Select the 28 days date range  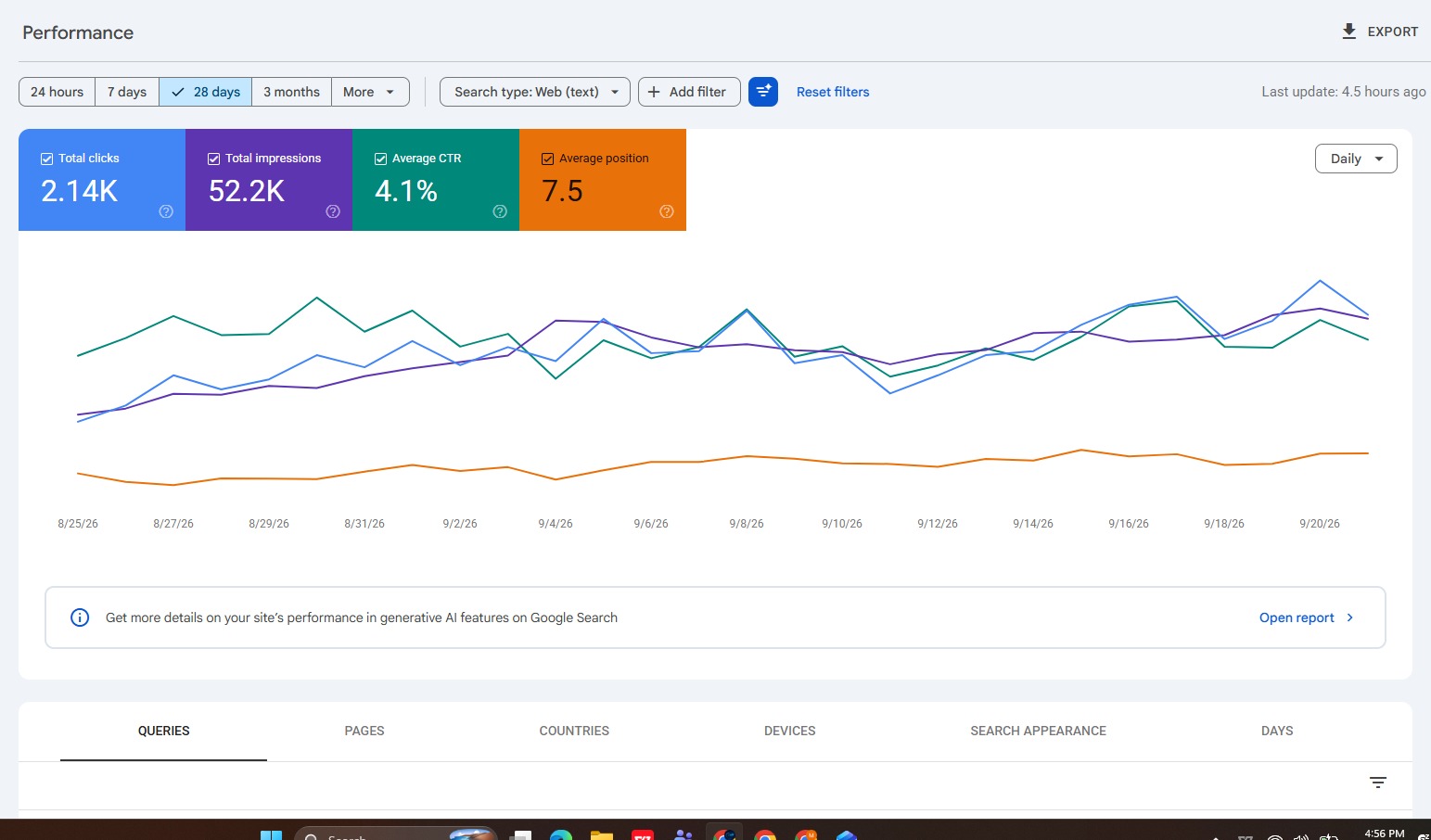[x=206, y=92]
